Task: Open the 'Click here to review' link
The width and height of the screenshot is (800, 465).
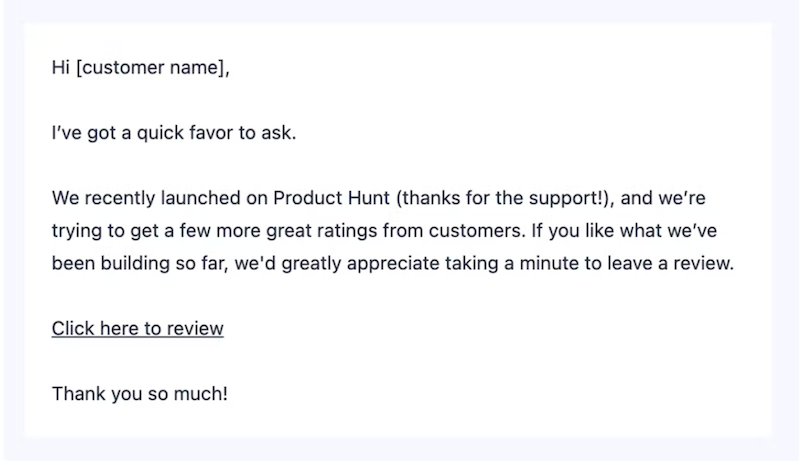Action: pos(137,328)
